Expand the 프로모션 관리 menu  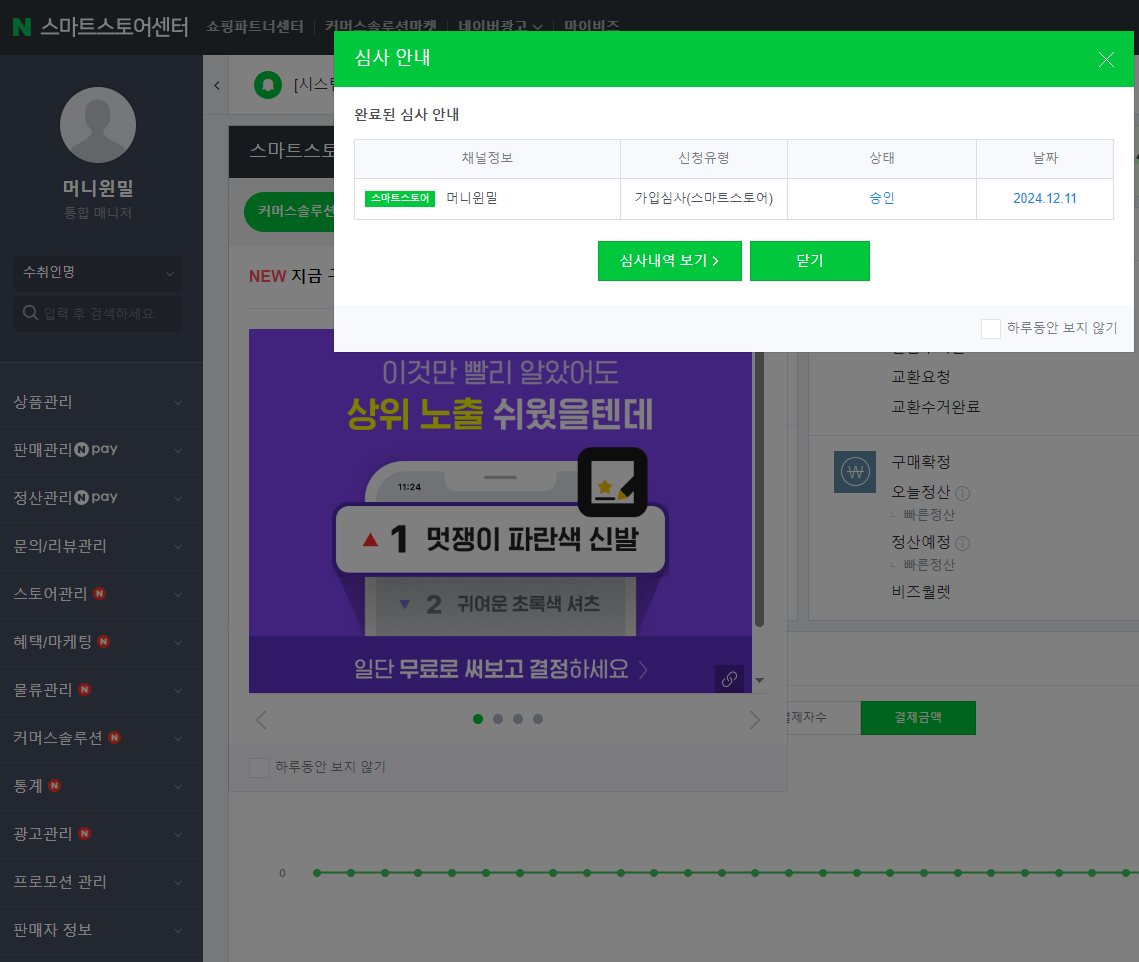pos(101,881)
